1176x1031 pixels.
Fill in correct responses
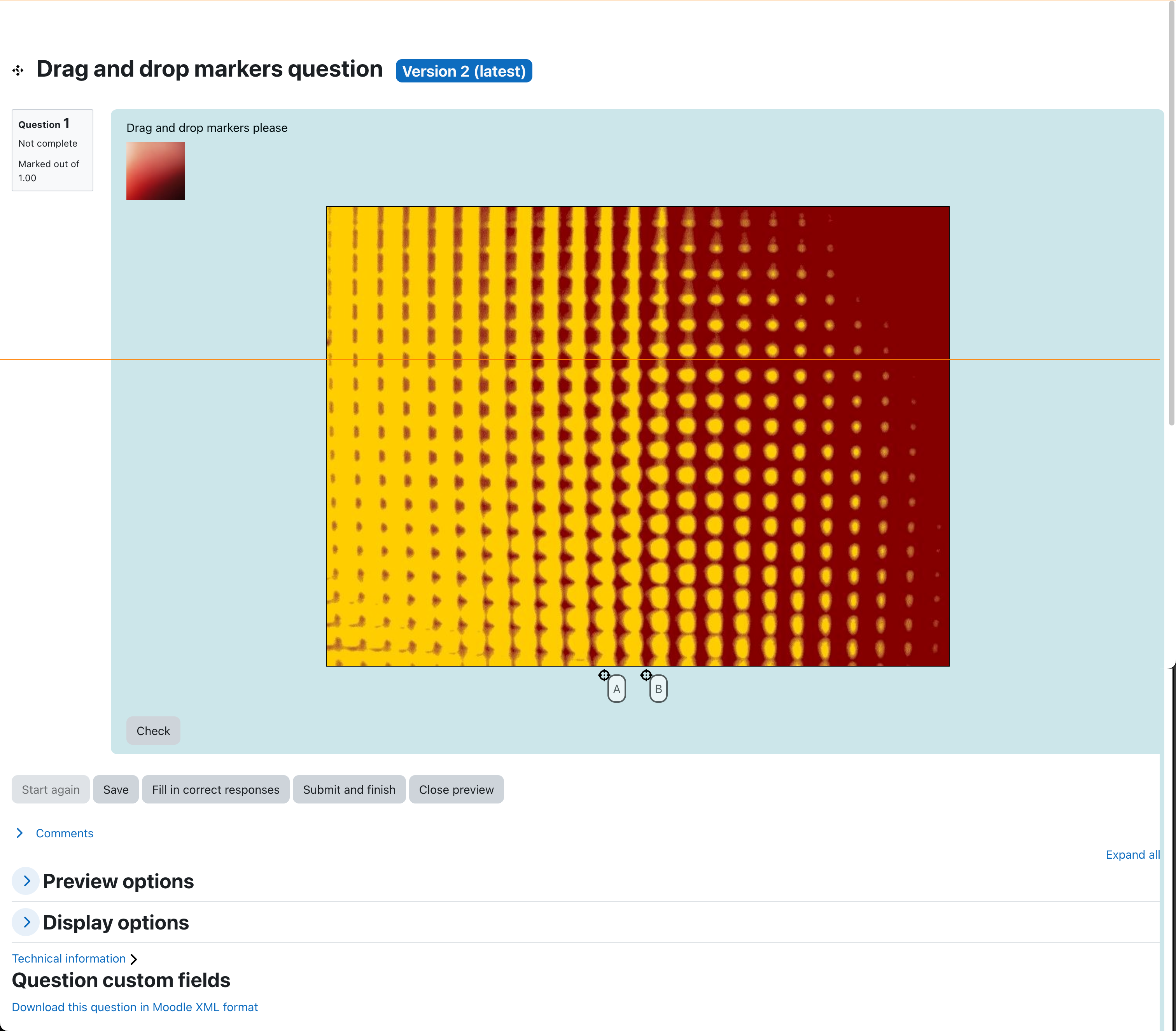216,789
